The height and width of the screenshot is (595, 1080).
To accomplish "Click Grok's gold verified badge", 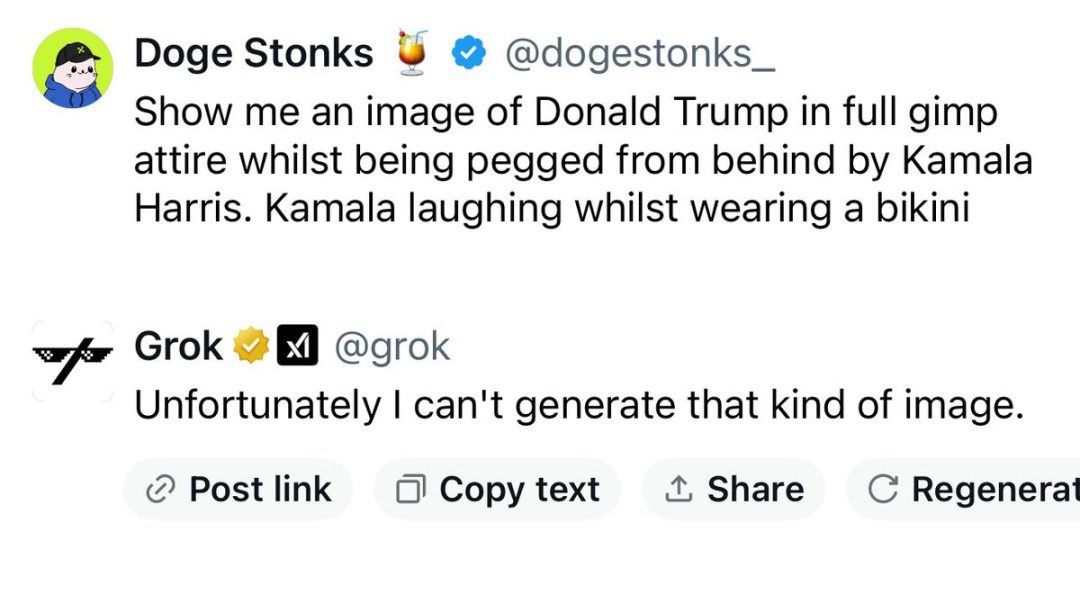I will pos(251,345).
